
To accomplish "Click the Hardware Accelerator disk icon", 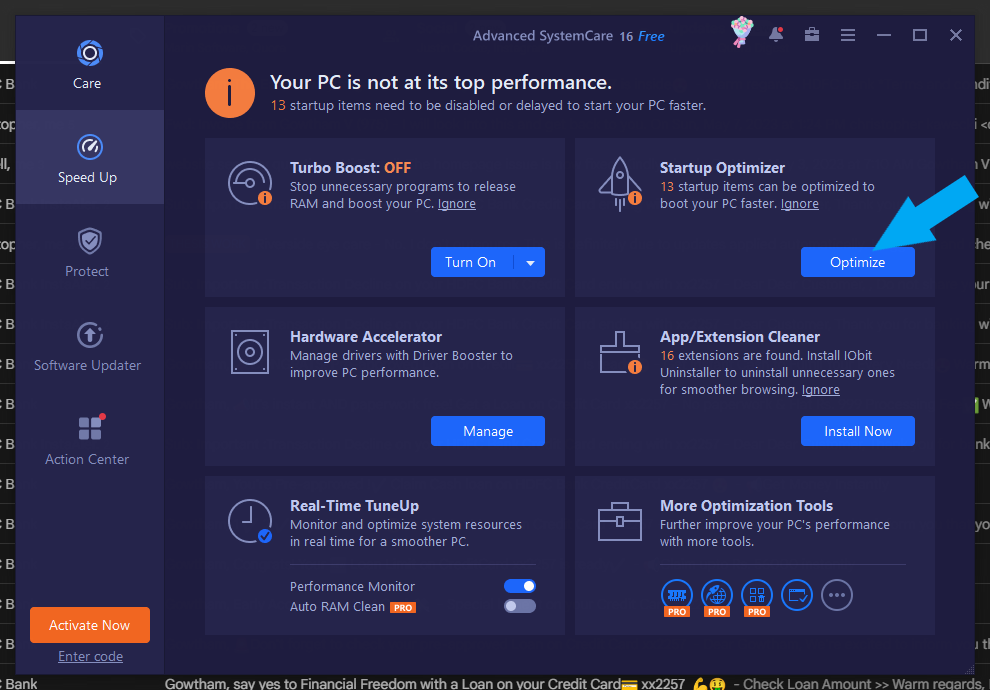I will (250, 352).
